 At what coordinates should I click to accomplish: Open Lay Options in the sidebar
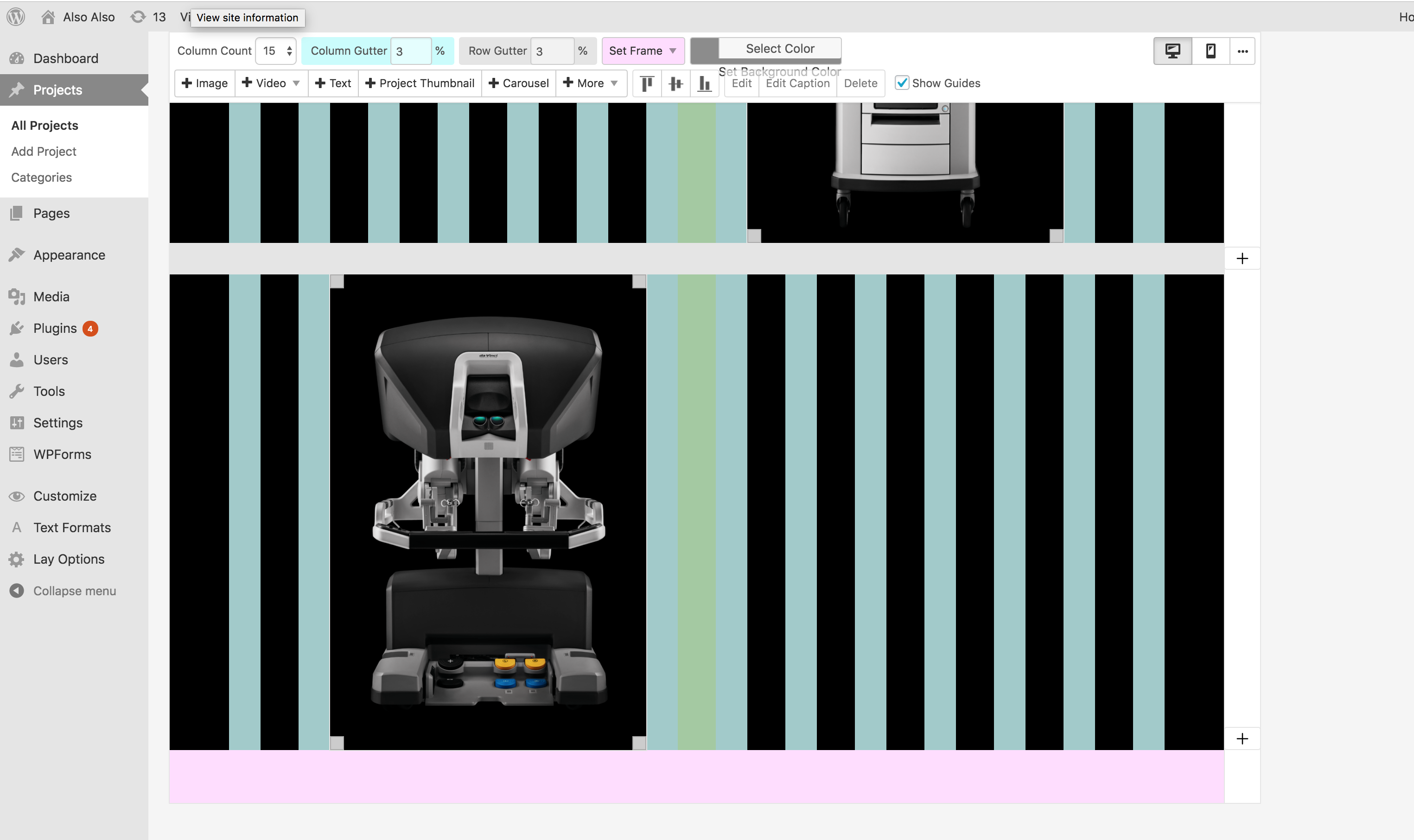(x=69, y=559)
